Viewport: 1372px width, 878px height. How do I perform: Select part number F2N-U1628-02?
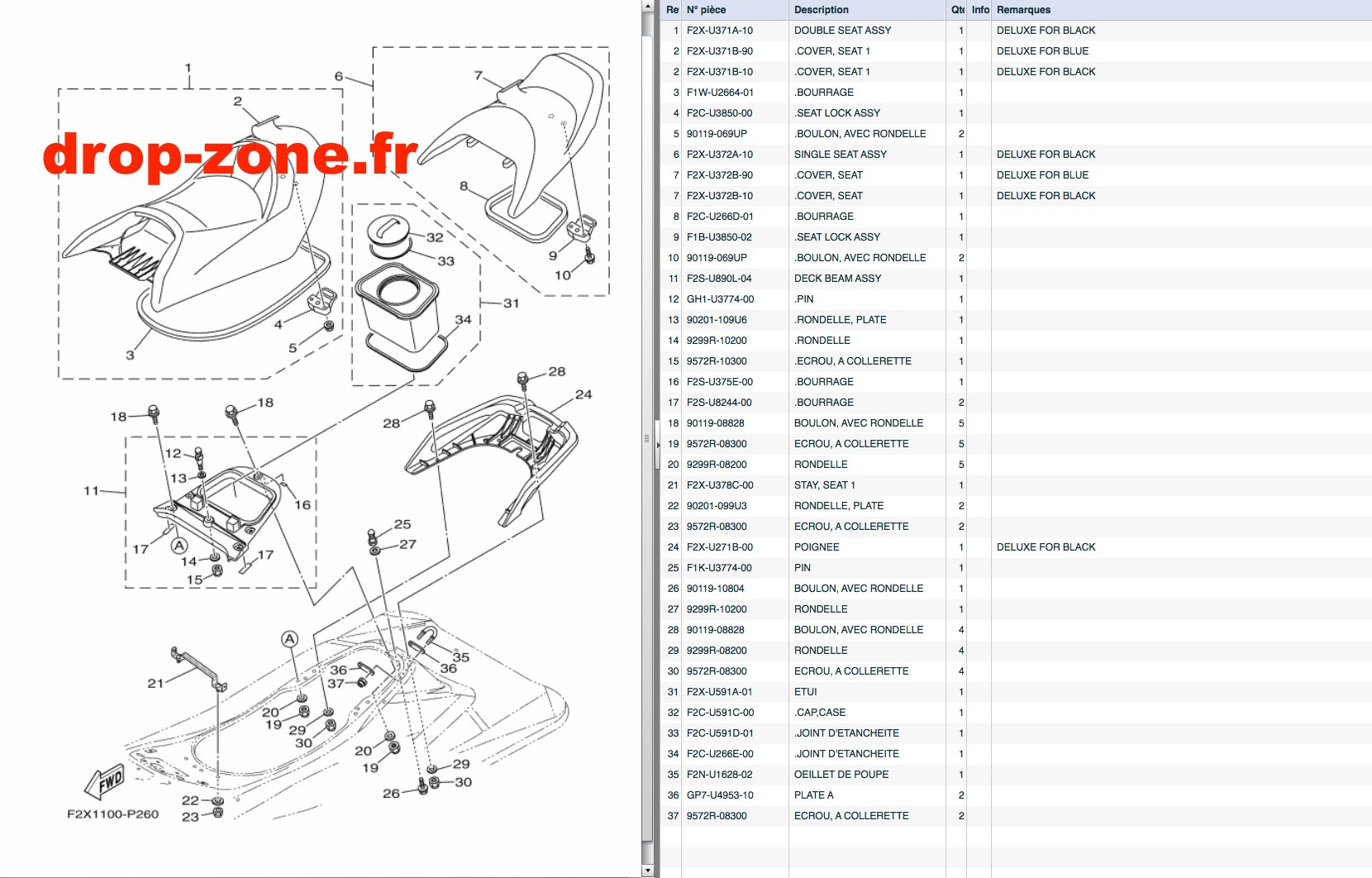coord(719,775)
